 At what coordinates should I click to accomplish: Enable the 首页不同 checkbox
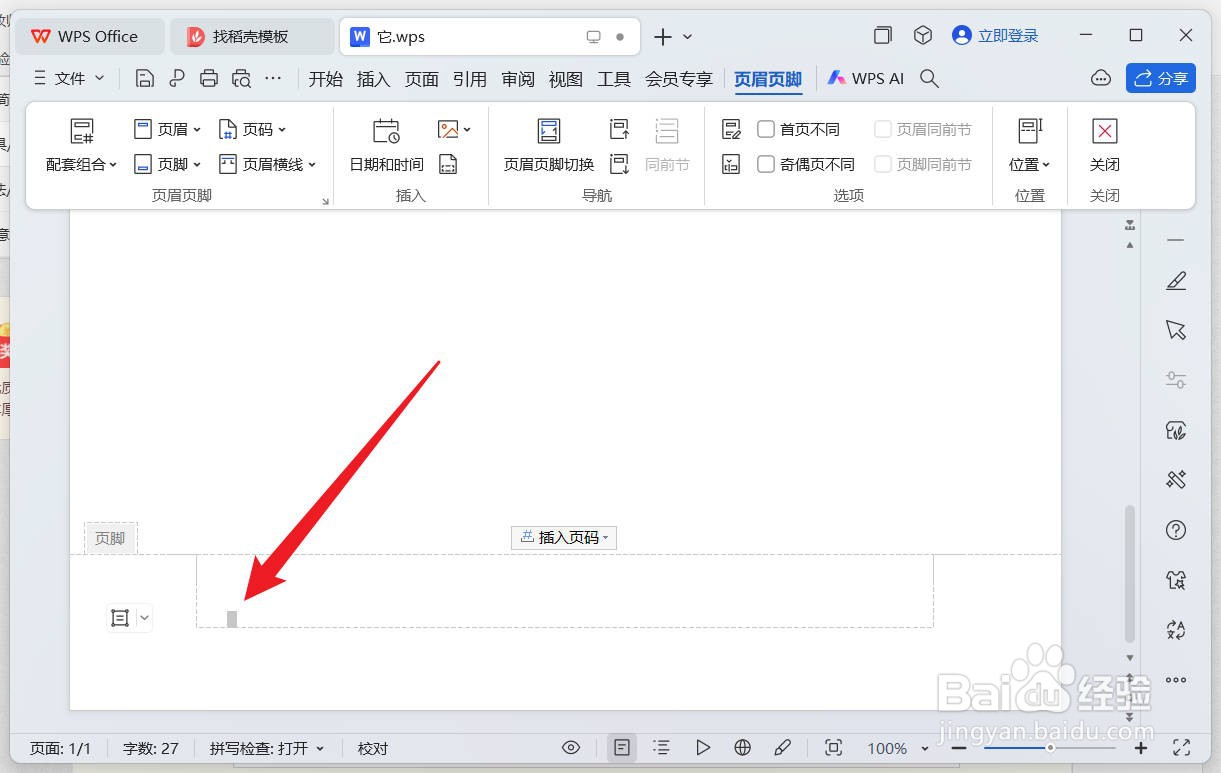point(767,128)
